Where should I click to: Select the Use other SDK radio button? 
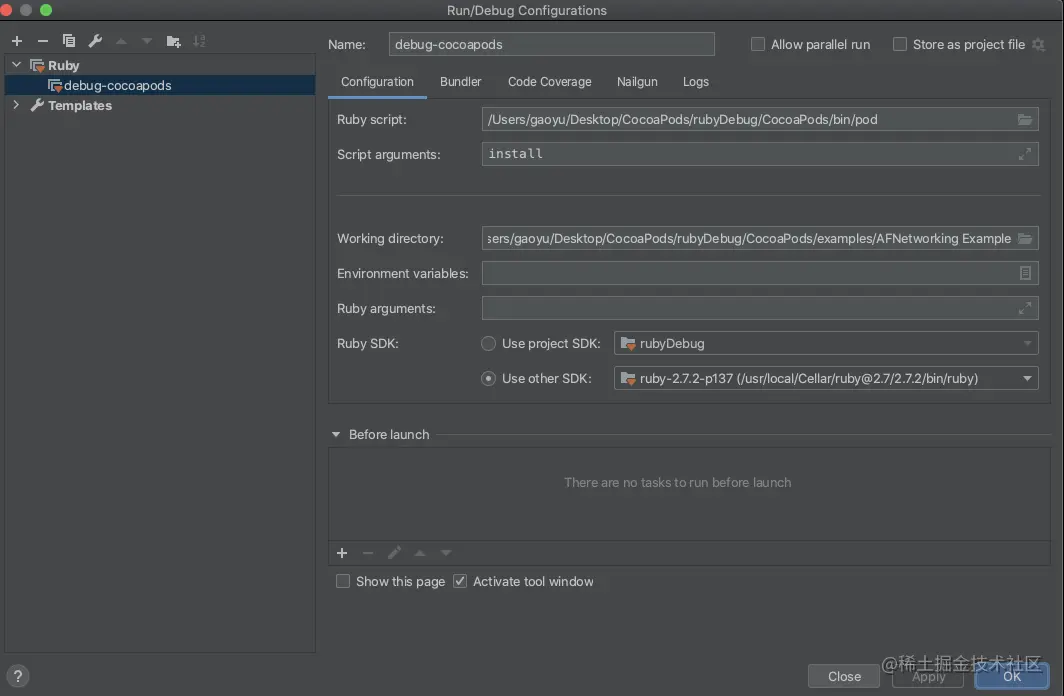click(x=488, y=379)
